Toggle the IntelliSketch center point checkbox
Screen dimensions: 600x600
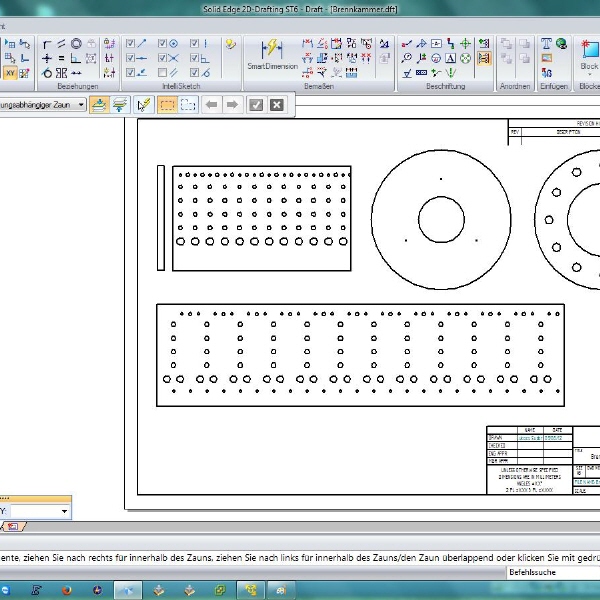162,44
